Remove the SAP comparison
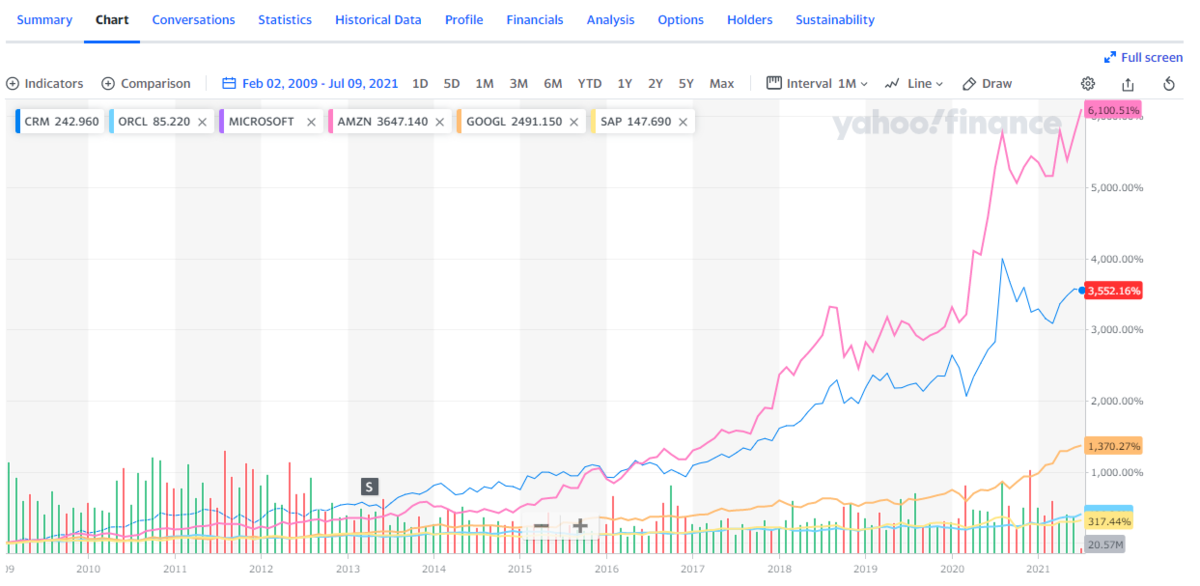The width and height of the screenshot is (1200, 586). (x=683, y=122)
